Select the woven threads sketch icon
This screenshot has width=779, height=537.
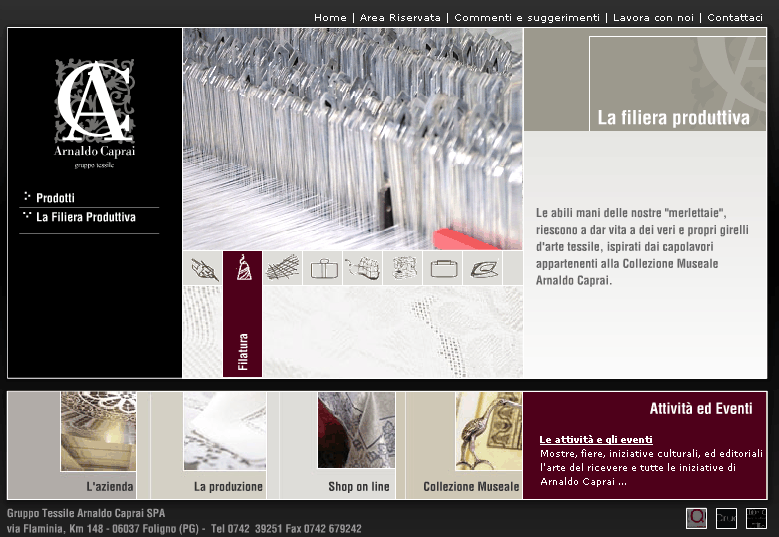click(x=283, y=268)
